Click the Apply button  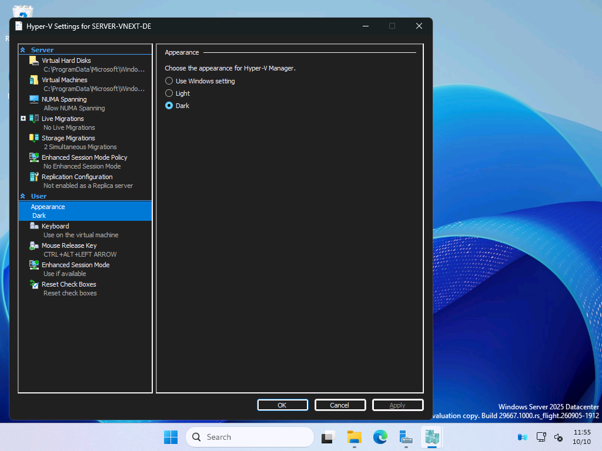(397, 405)
